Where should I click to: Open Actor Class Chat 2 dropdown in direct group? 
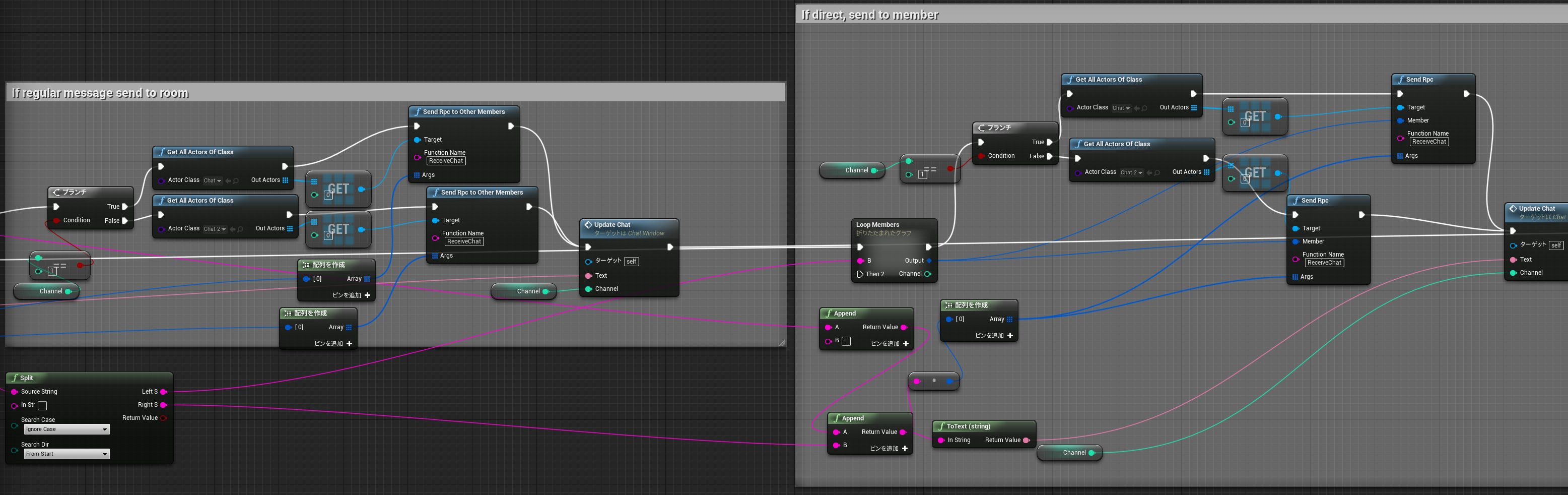tap(1132, 173)
